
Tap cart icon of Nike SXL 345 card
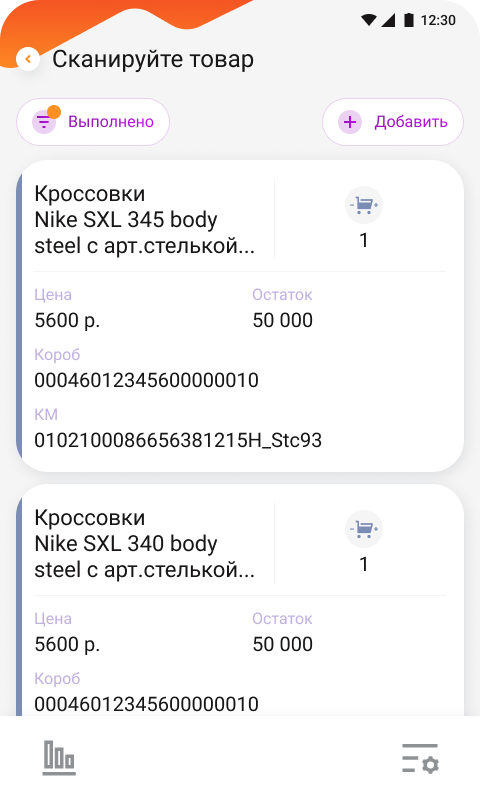point(364,205)
